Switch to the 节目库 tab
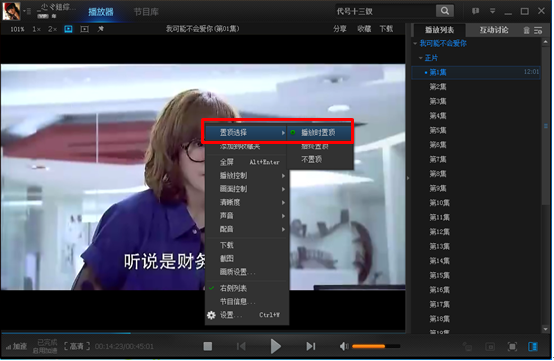 pos(146,12)
